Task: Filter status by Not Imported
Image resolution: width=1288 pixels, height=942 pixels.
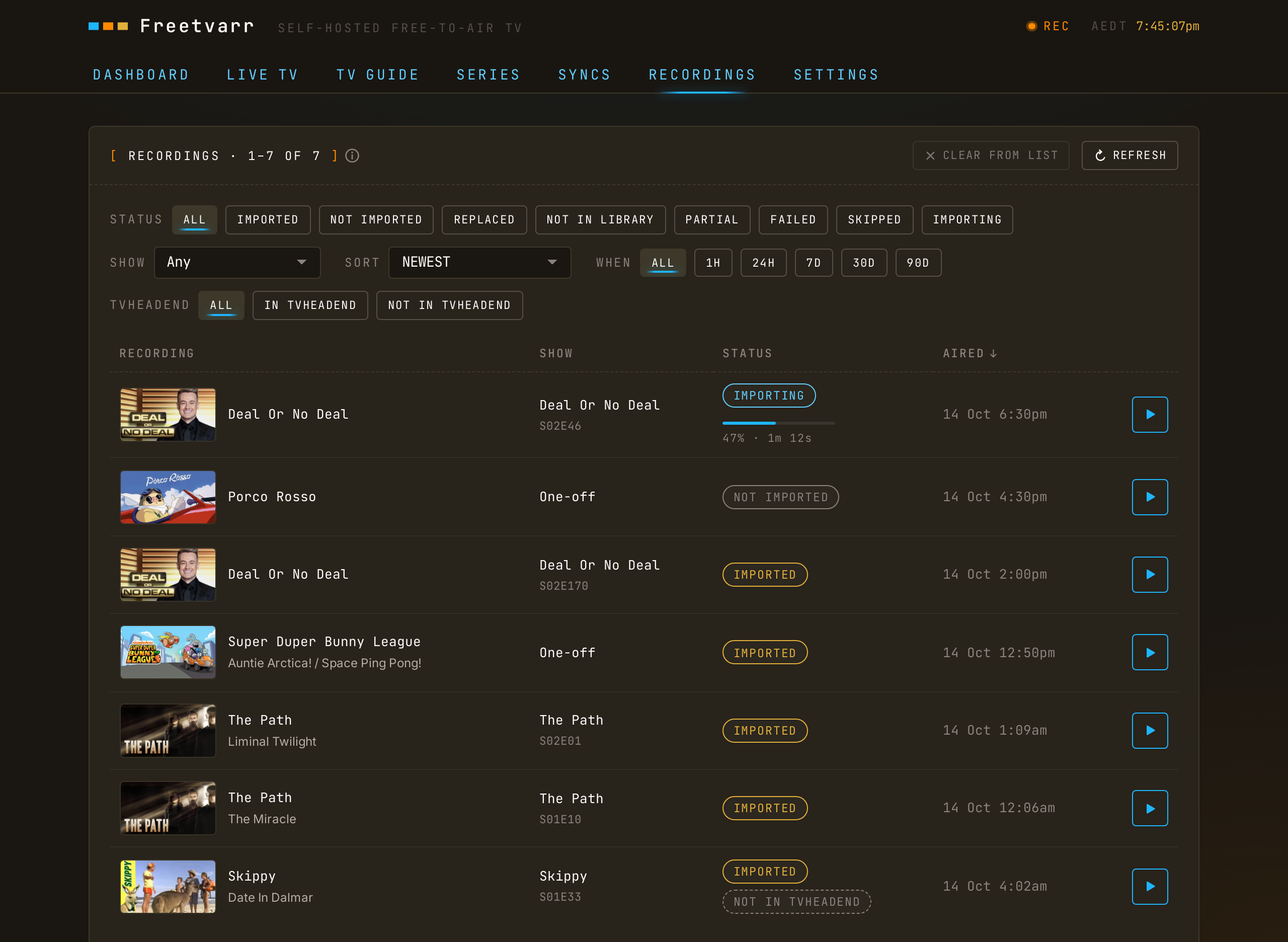Action: click(376, 219)
